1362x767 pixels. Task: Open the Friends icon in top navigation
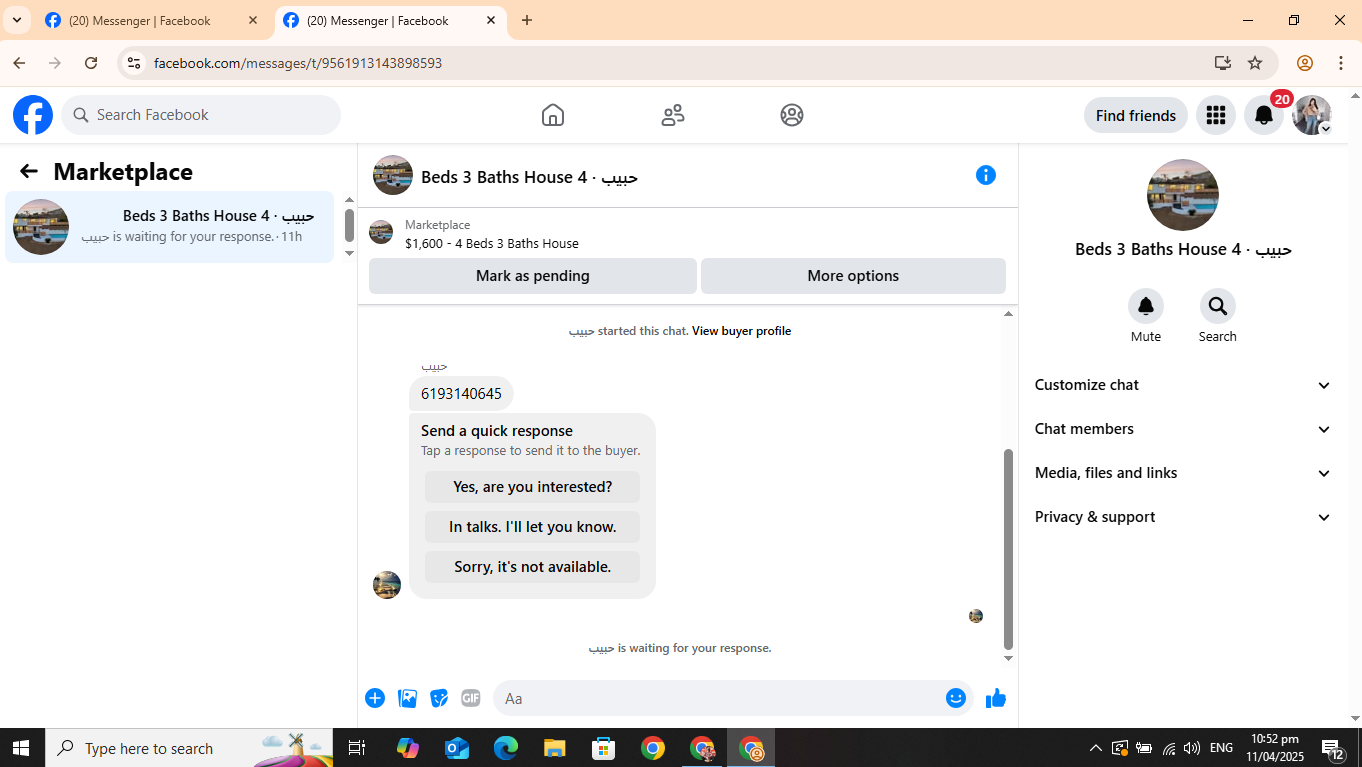coord(673,115)
